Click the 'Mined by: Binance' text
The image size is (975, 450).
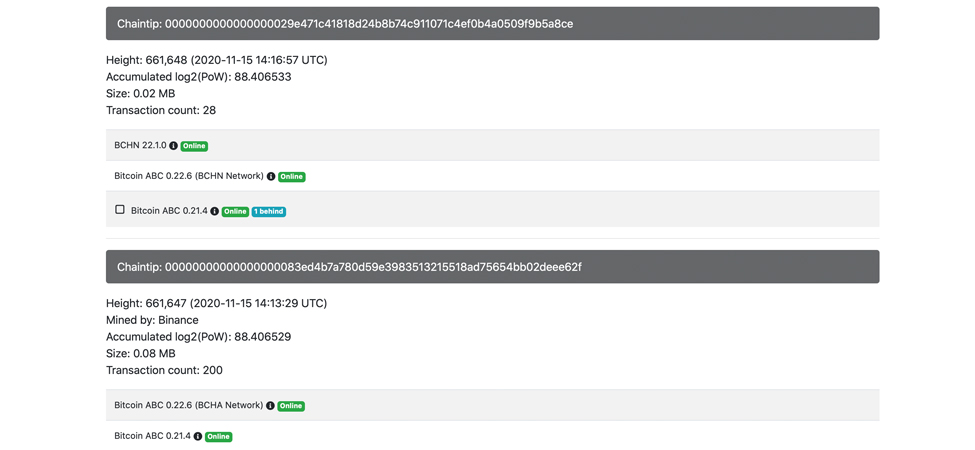[152, 320]
